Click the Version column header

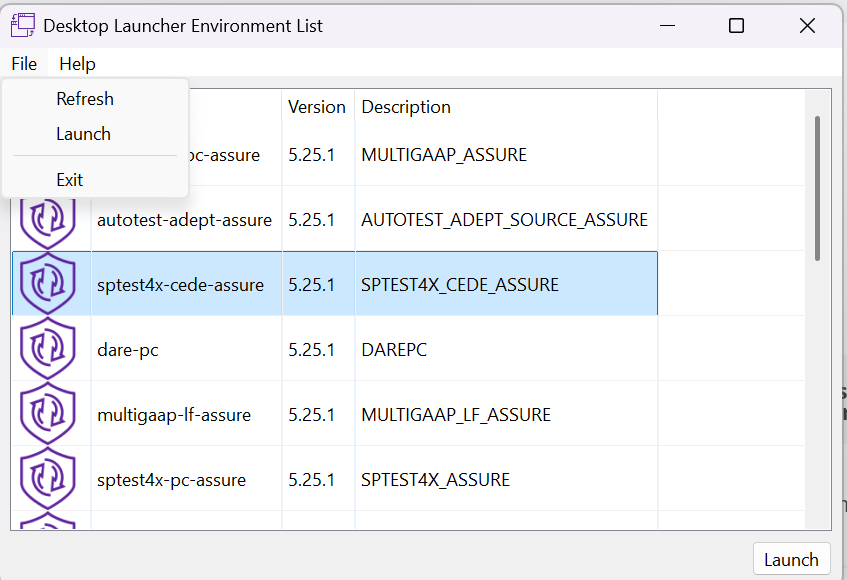(317, 106)
